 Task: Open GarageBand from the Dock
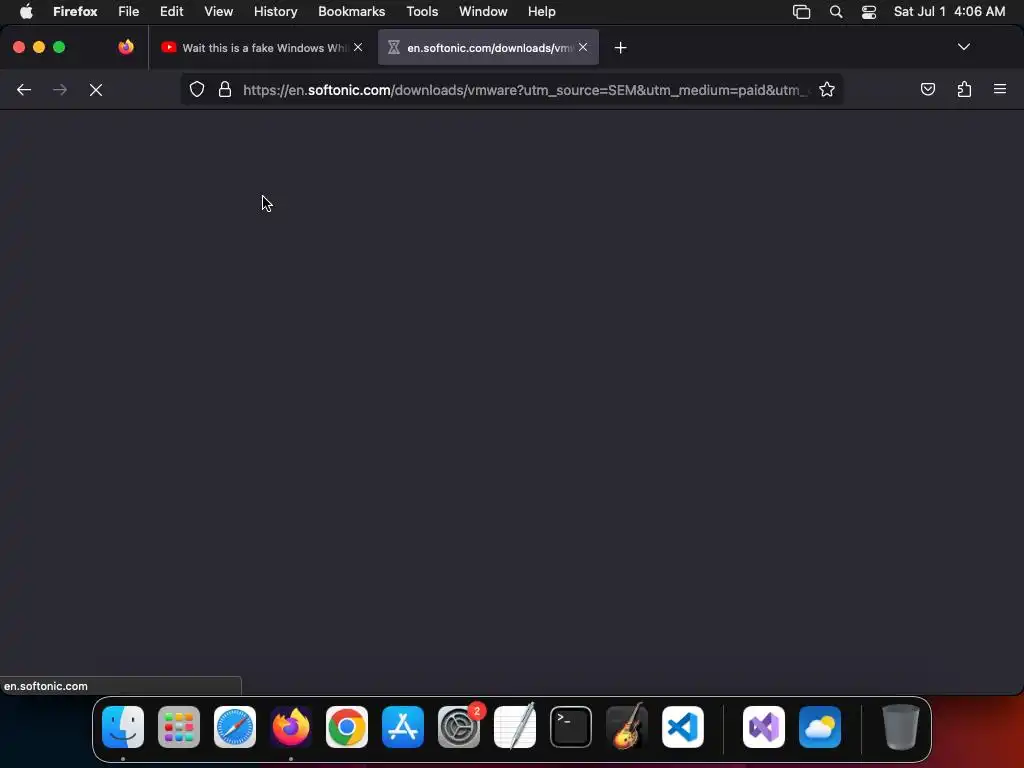[x=627, y=727]
